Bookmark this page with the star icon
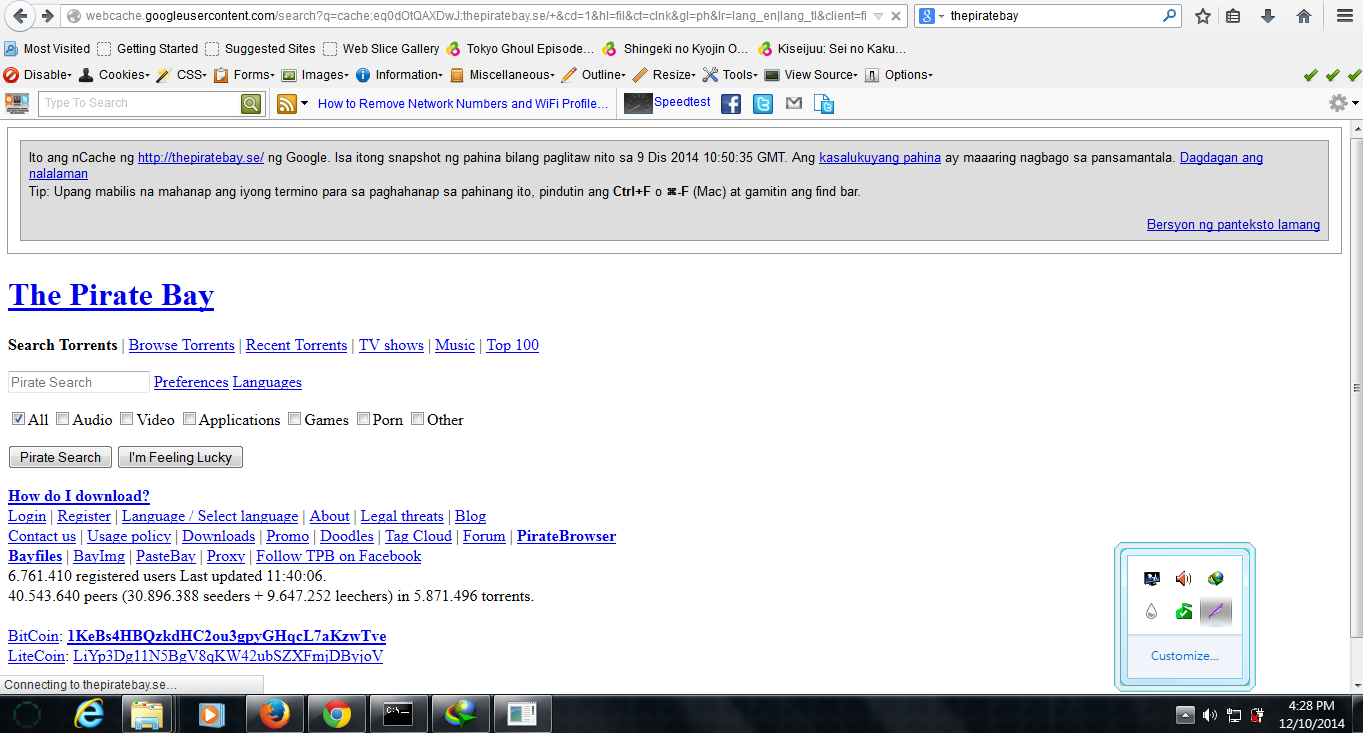The width and height of the screenshot is (1363, 733). 1203,16
